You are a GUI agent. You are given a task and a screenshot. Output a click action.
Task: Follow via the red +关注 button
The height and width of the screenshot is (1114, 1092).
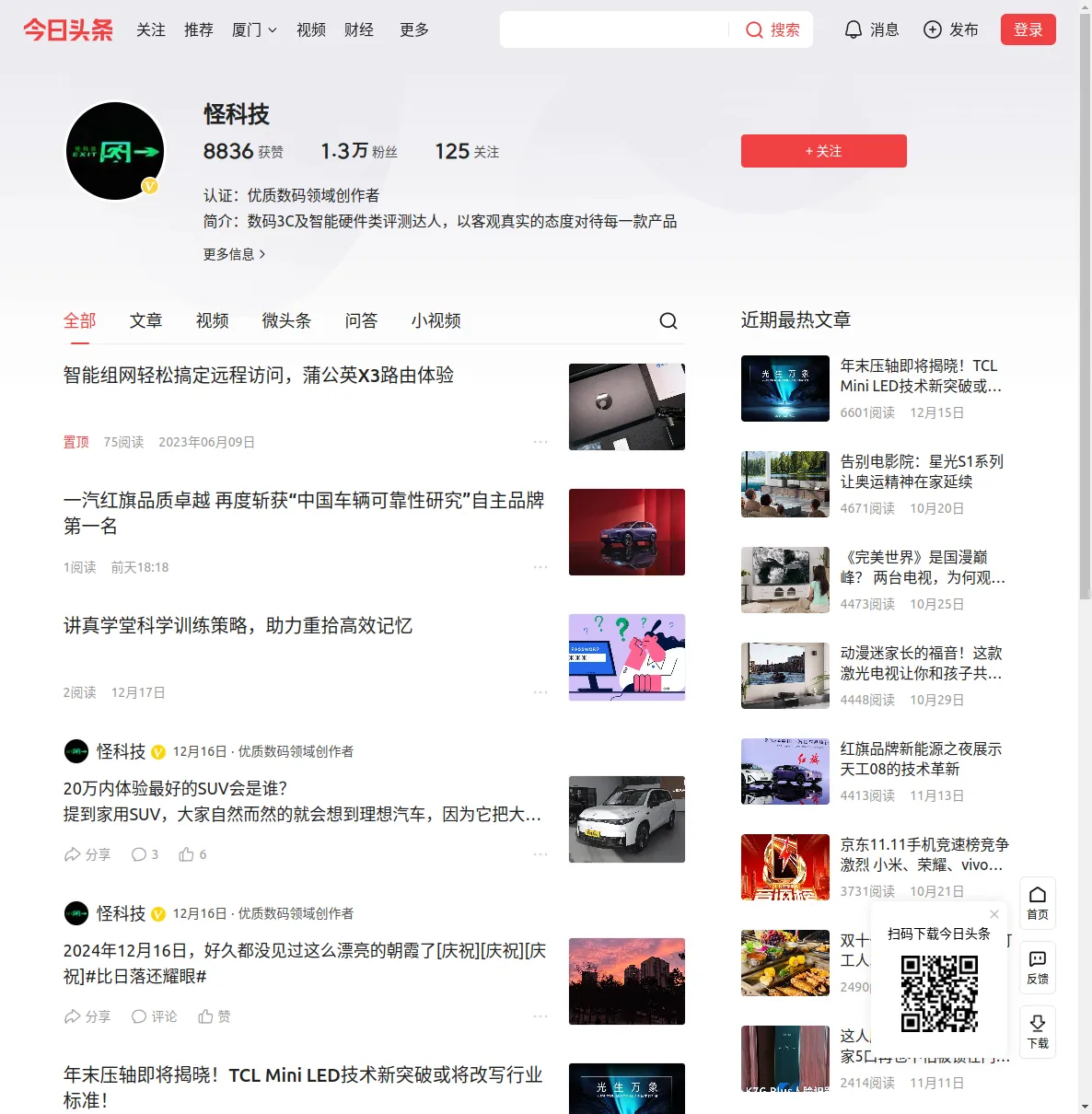coord(823,151)
